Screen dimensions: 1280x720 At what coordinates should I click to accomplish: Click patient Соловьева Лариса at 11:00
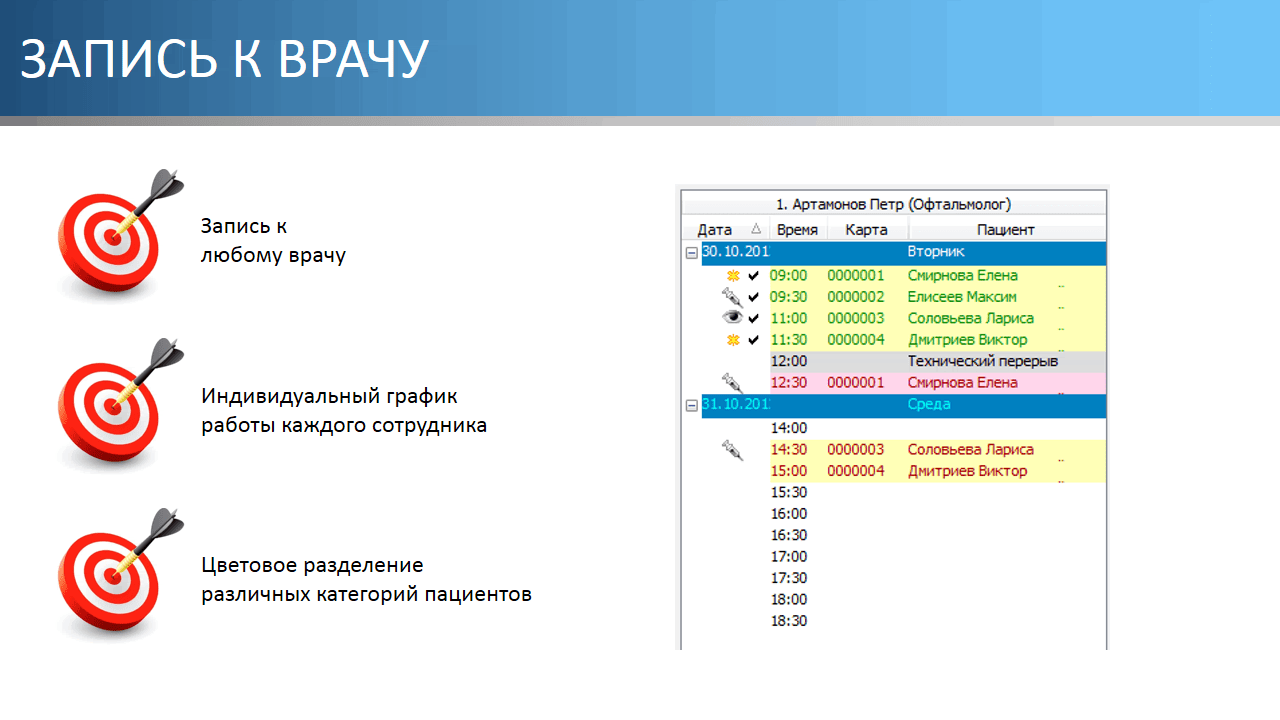(971, 319)
